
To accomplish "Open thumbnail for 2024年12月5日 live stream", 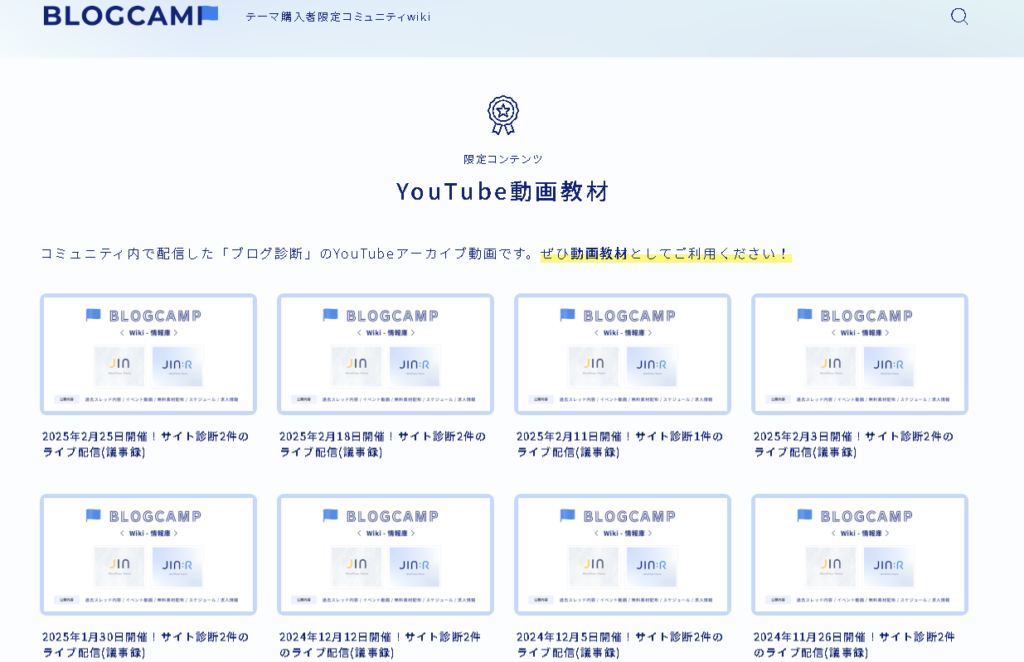I will click(x=622, y=555).
